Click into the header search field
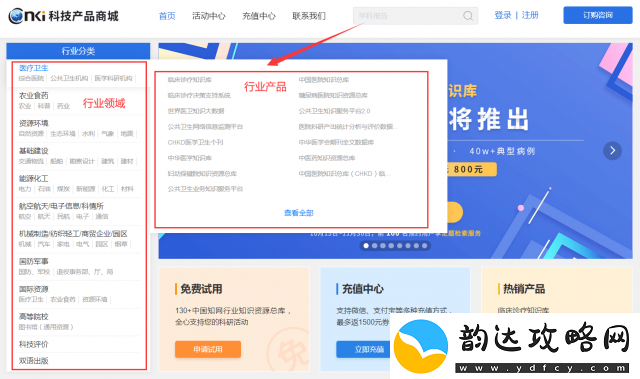640x379 pixels. point(415,16)
